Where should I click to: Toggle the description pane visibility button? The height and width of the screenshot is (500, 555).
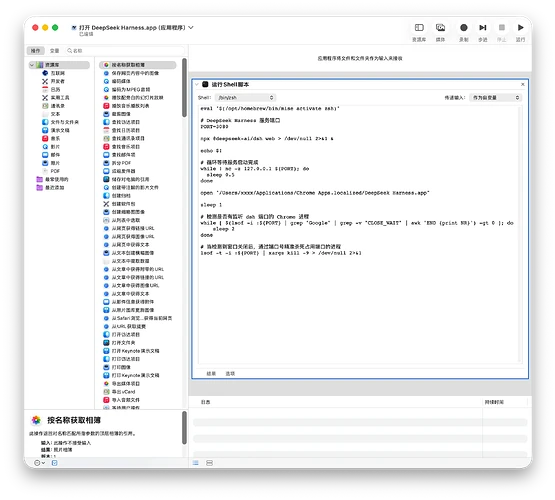tap(54, 463)
